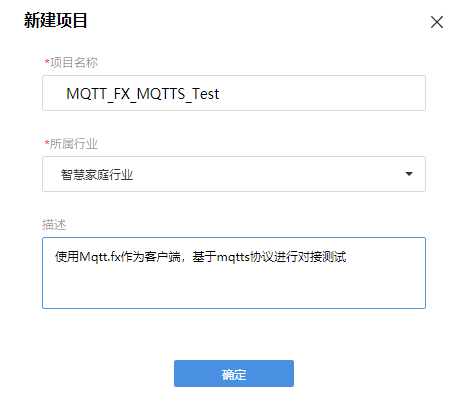Open the 智慧家庭行业 combo box
The image size is (463, 403).
pos(234,174)
